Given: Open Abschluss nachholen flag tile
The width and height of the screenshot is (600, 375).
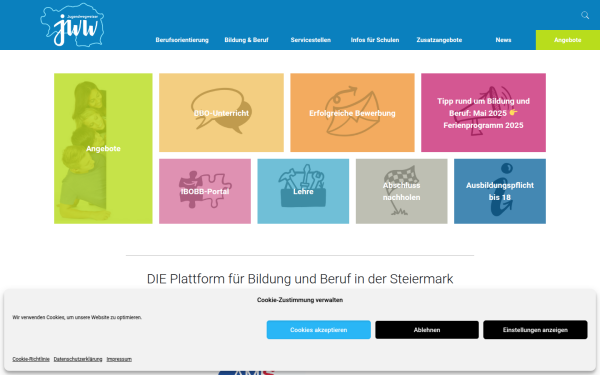Looking at the screenshot, I should click(x=401, y=191).
